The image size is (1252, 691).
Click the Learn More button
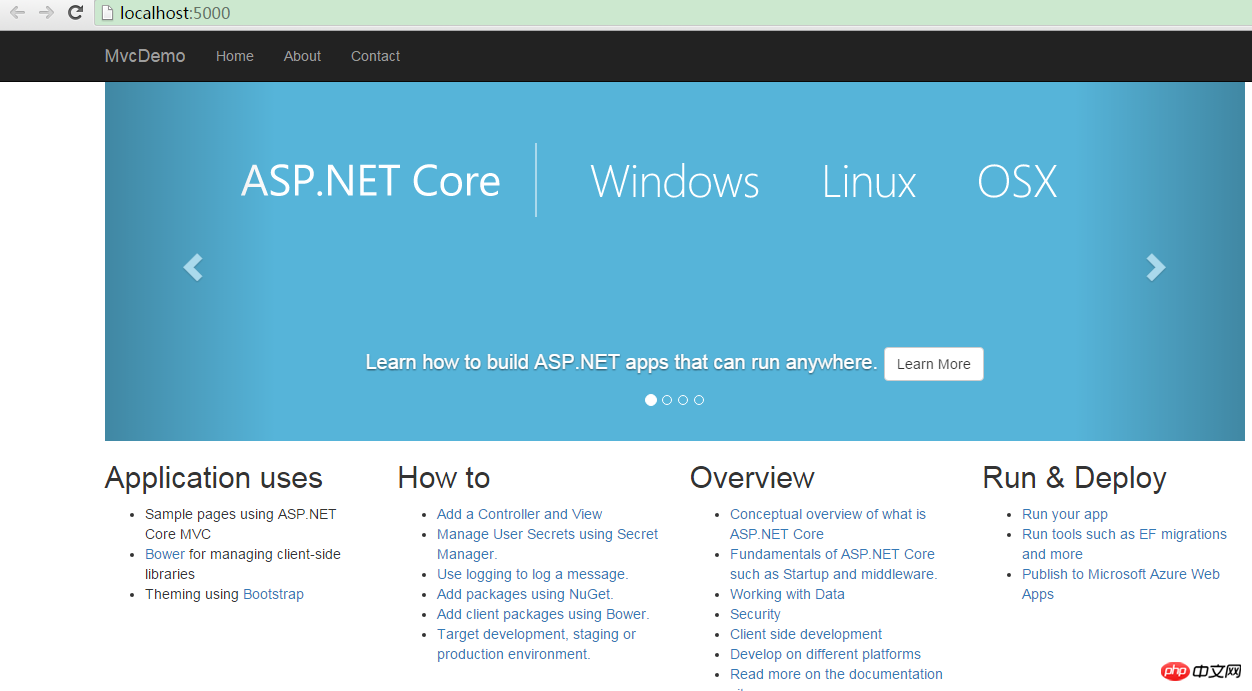click(x=934, y=364)
